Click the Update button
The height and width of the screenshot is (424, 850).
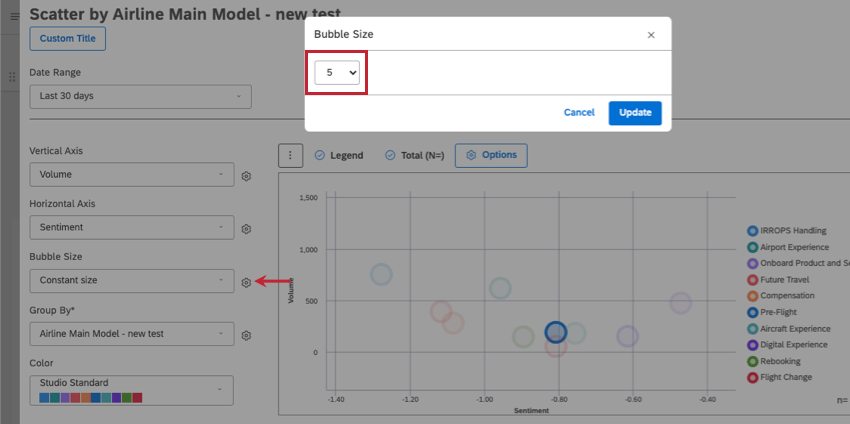(635, 113)
